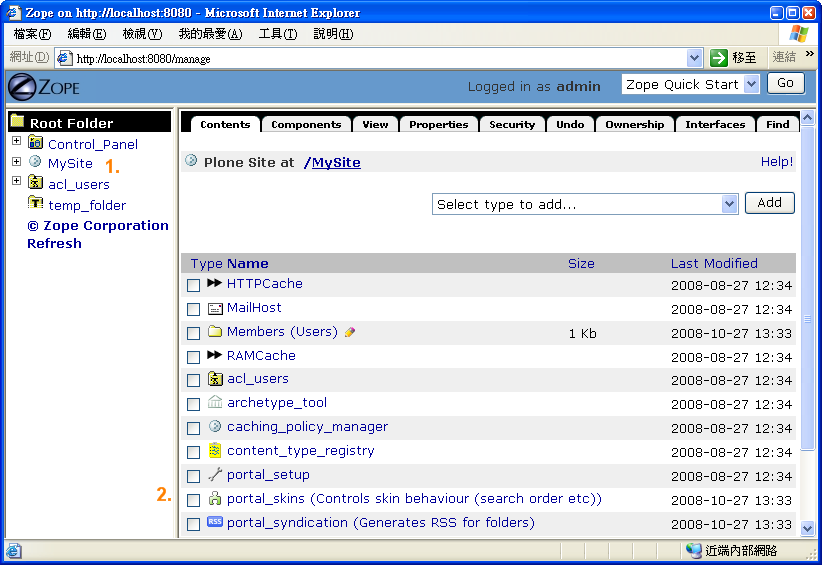Select the portal_setup checkbox
Image resolution: width=822 pixels, height=565 pixels.
193,476
